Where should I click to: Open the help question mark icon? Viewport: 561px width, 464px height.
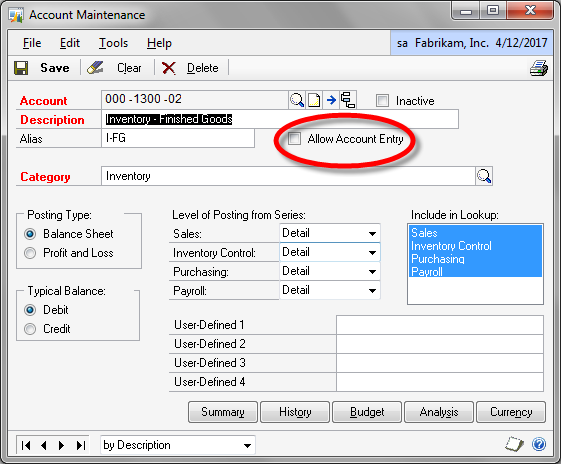(x=538, y=445)
